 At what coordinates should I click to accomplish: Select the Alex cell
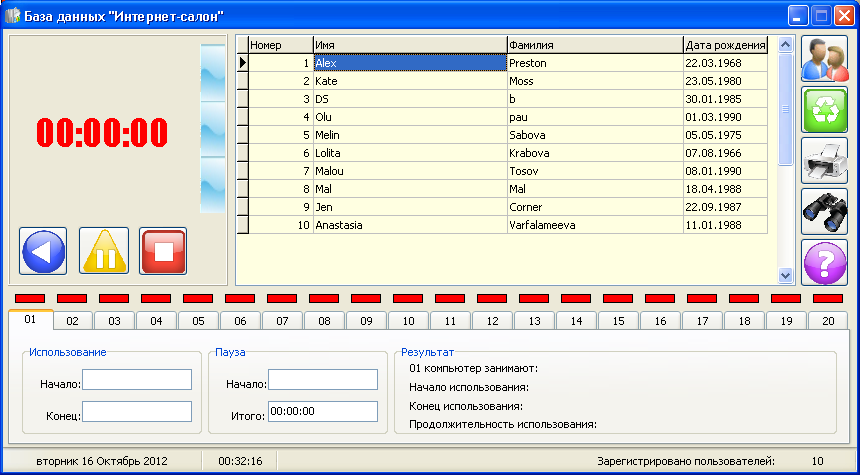(x=410, y=63)
